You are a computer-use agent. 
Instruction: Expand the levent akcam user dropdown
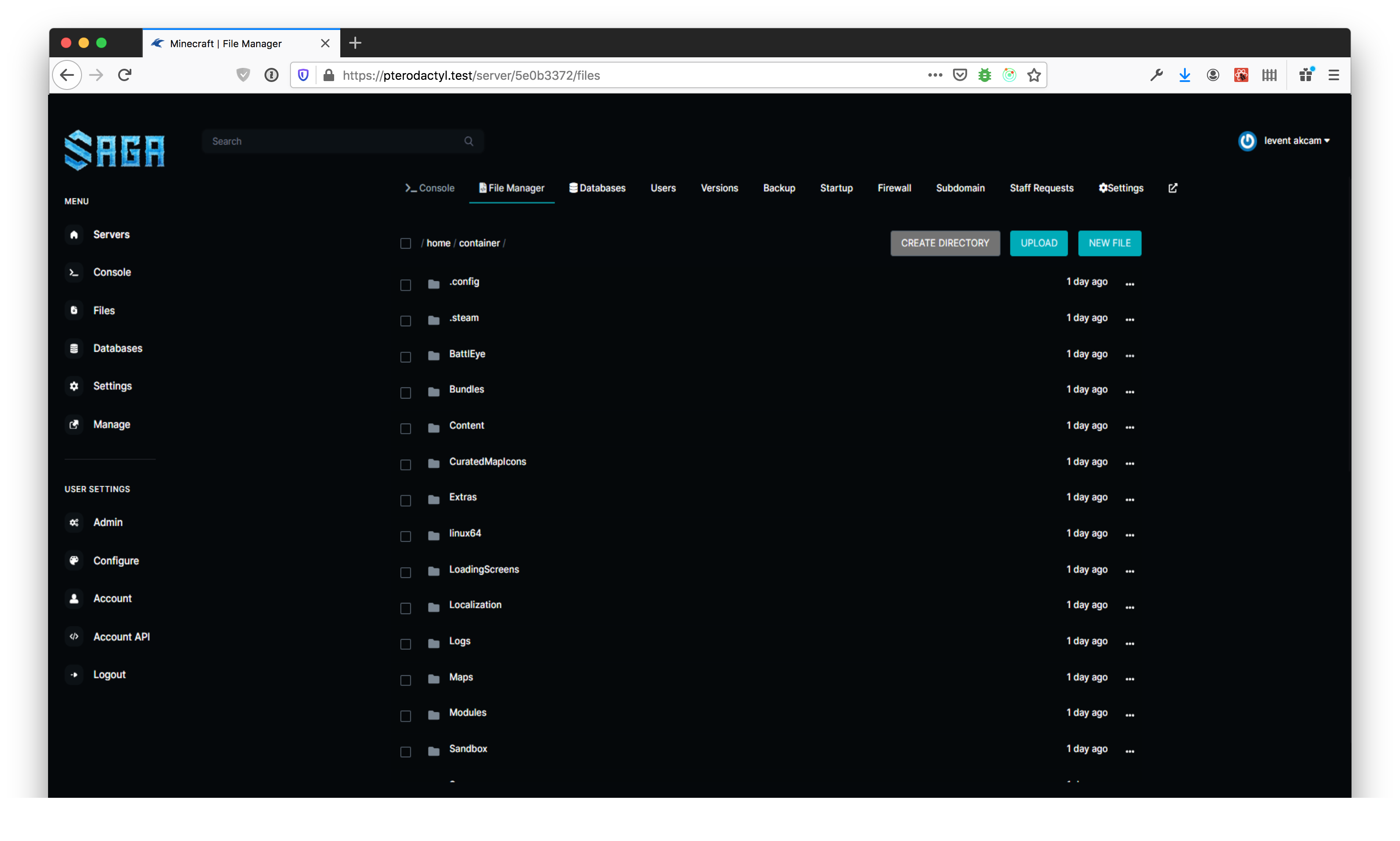coord(1296,141)
